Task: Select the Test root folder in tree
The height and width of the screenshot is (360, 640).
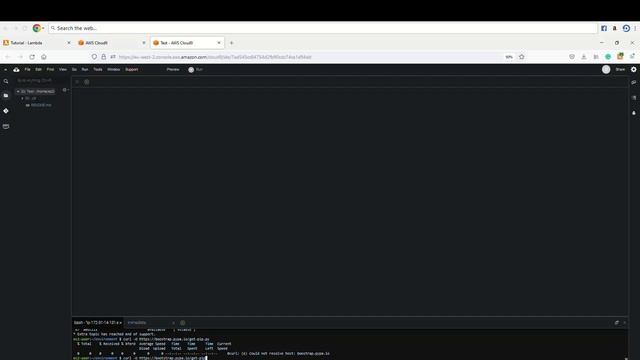Action: [38, 91]
